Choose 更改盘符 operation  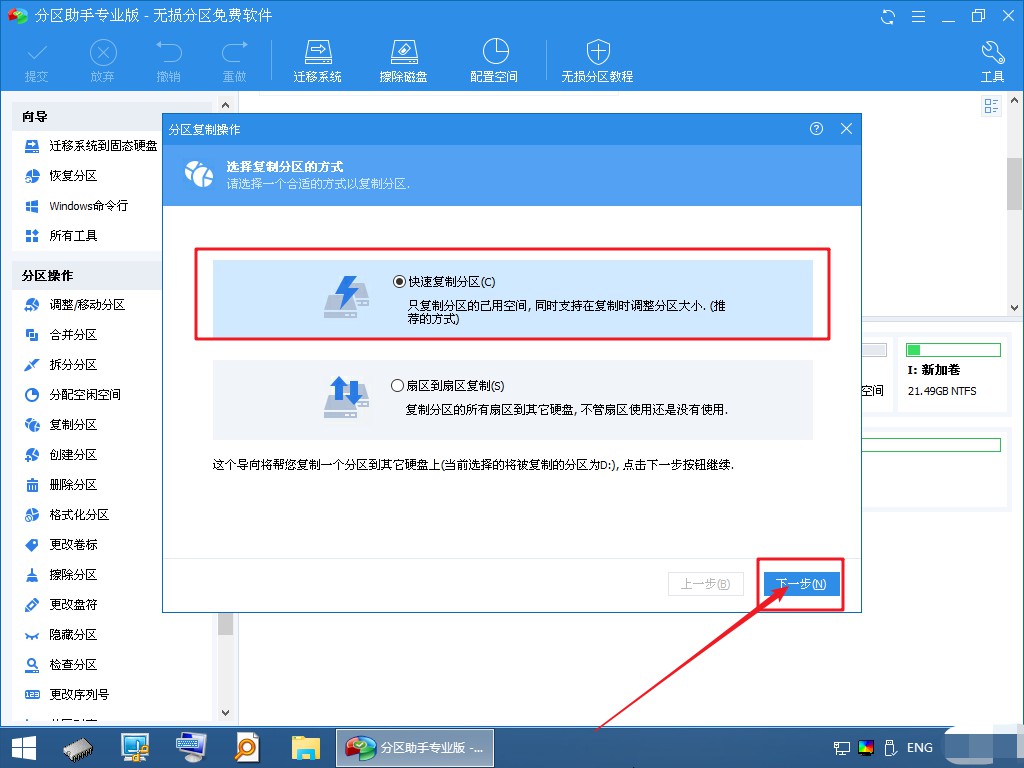[61, 605]
